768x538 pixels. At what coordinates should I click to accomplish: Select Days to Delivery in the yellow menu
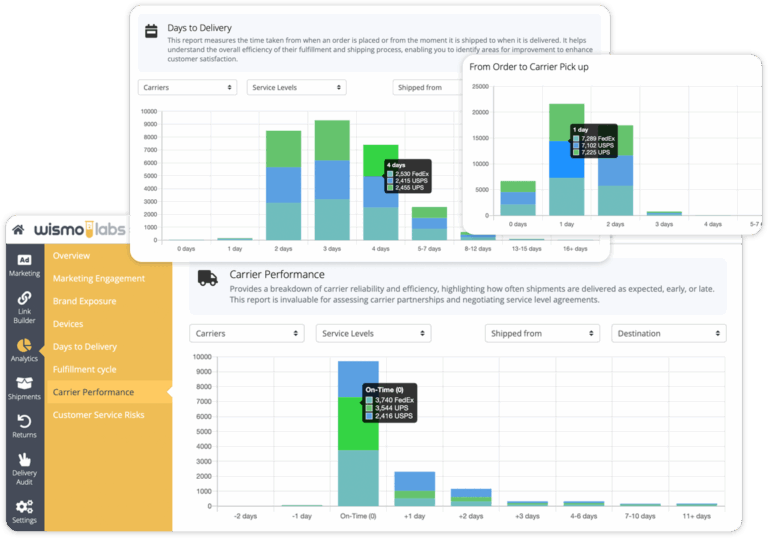[85, 346]
